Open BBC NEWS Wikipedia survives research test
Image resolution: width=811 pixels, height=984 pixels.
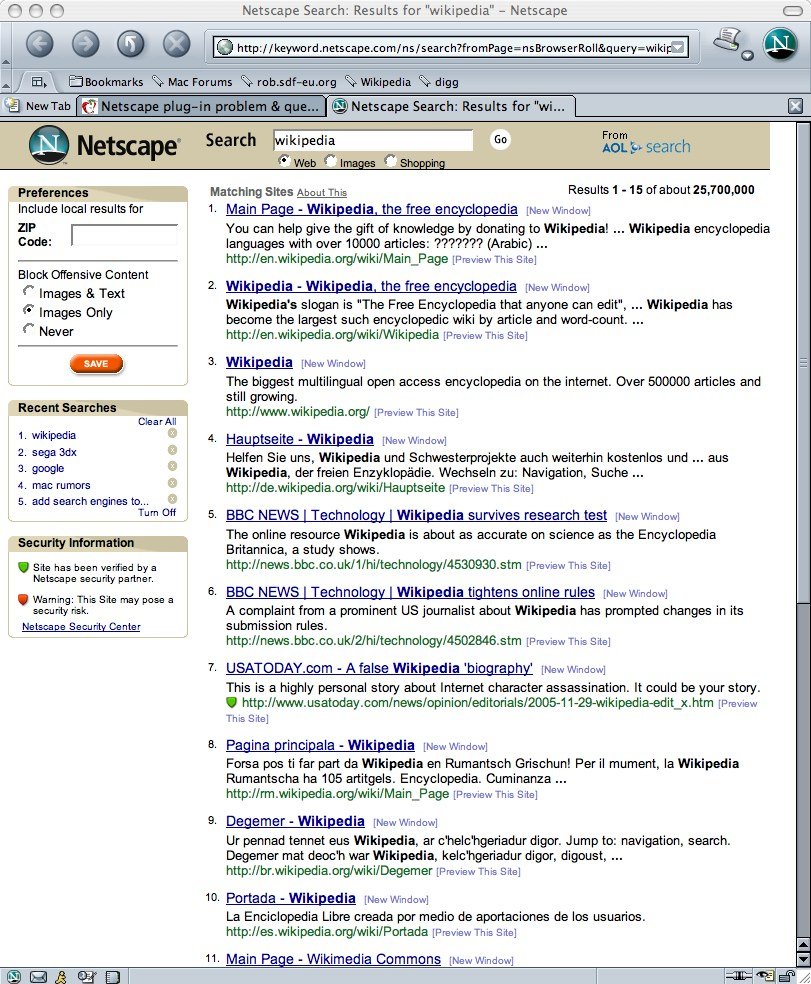coord(416,515)
